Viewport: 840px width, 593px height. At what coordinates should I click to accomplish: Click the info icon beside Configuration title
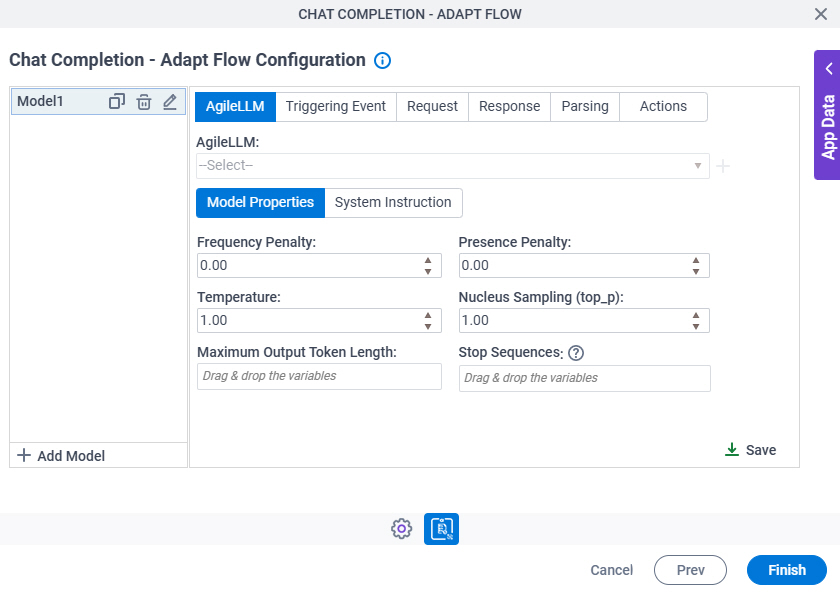pyautogui.click(x=382, y=61)
